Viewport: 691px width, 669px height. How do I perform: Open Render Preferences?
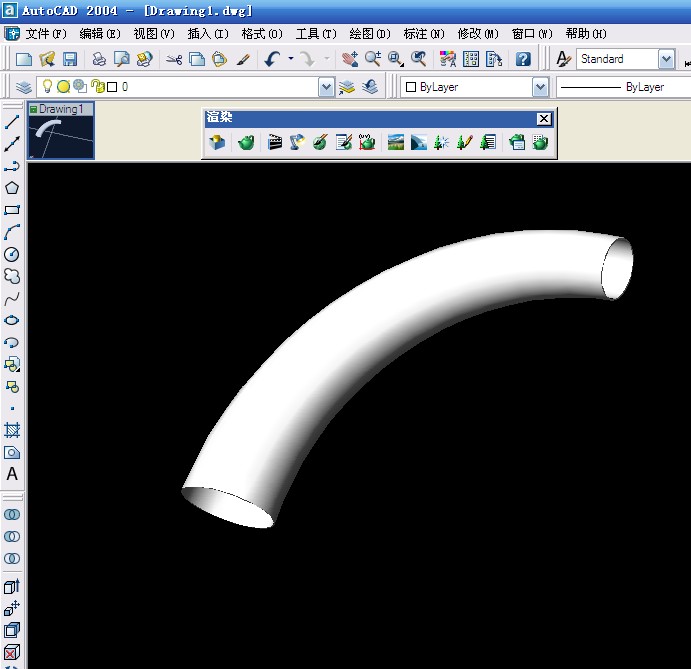[x=517, y=142]
